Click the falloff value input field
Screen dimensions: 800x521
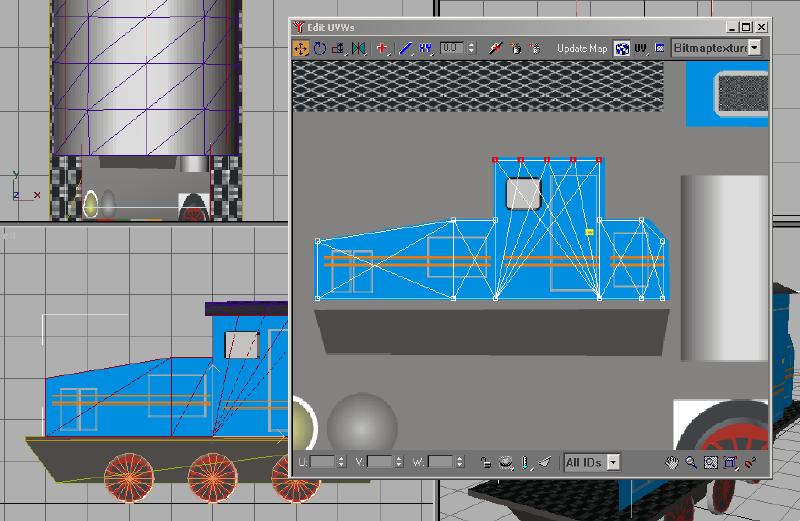point(452,48)
